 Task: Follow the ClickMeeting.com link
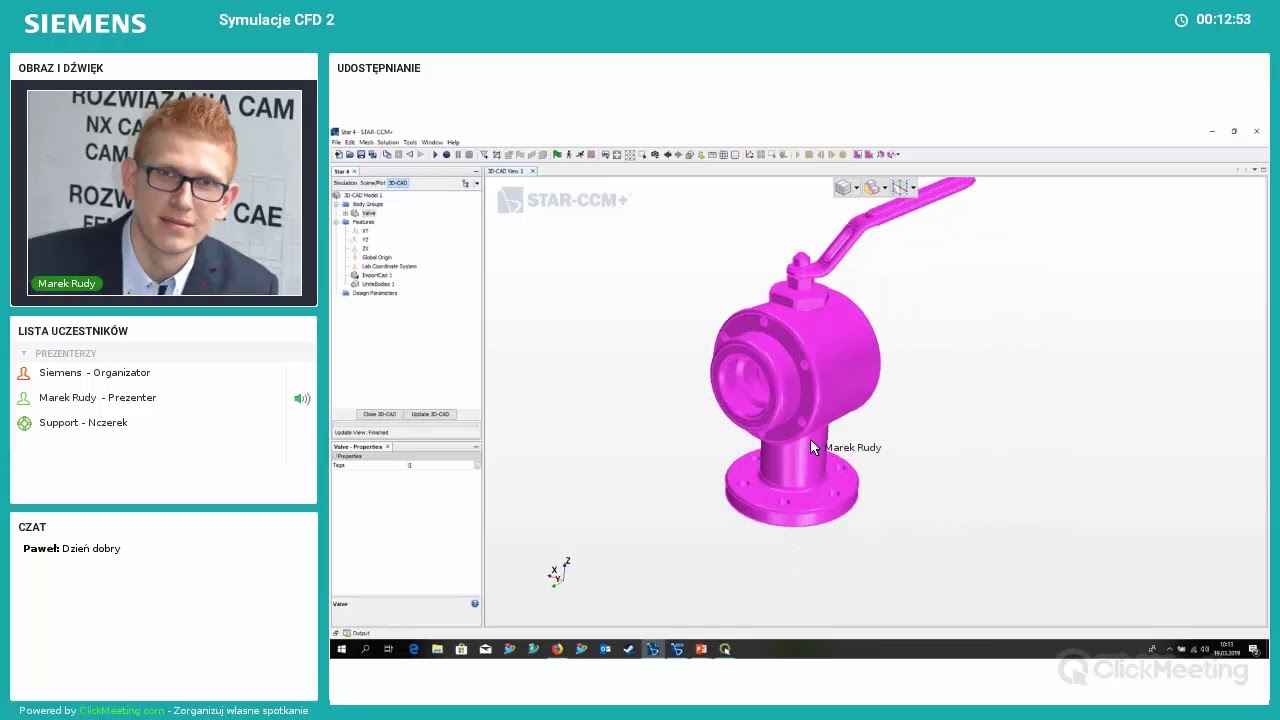coord(122,711)
